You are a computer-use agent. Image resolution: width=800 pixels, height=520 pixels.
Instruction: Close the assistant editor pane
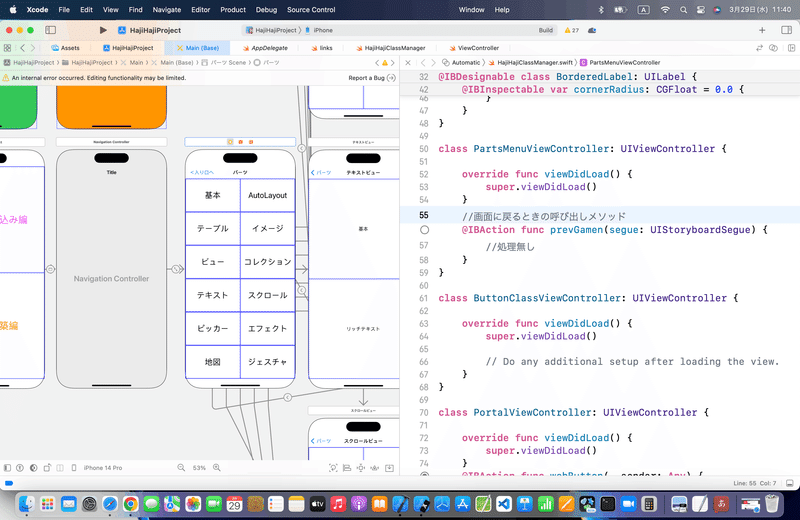[x=408, y=63]
